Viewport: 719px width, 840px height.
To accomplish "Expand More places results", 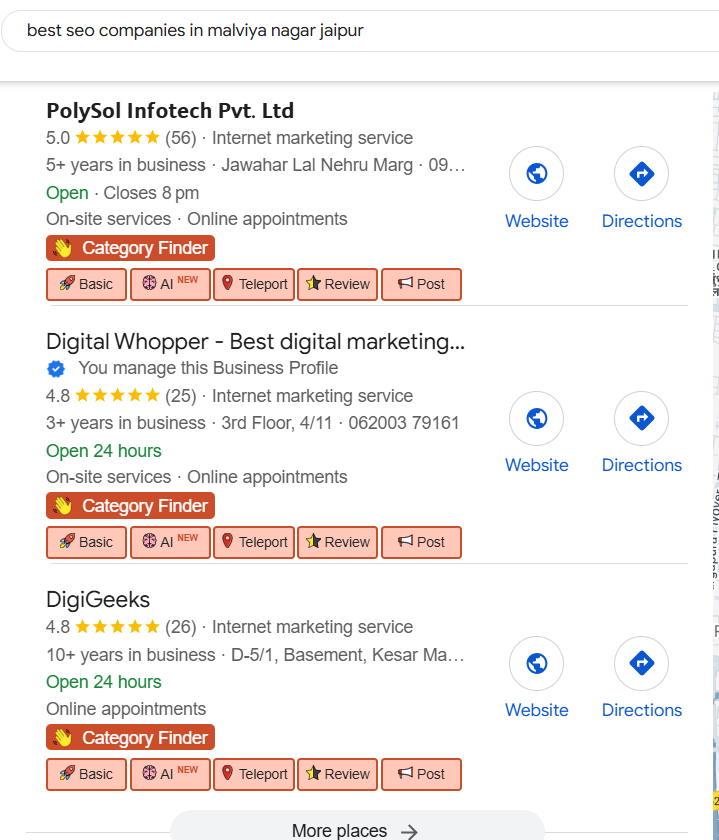I will 355,830.
